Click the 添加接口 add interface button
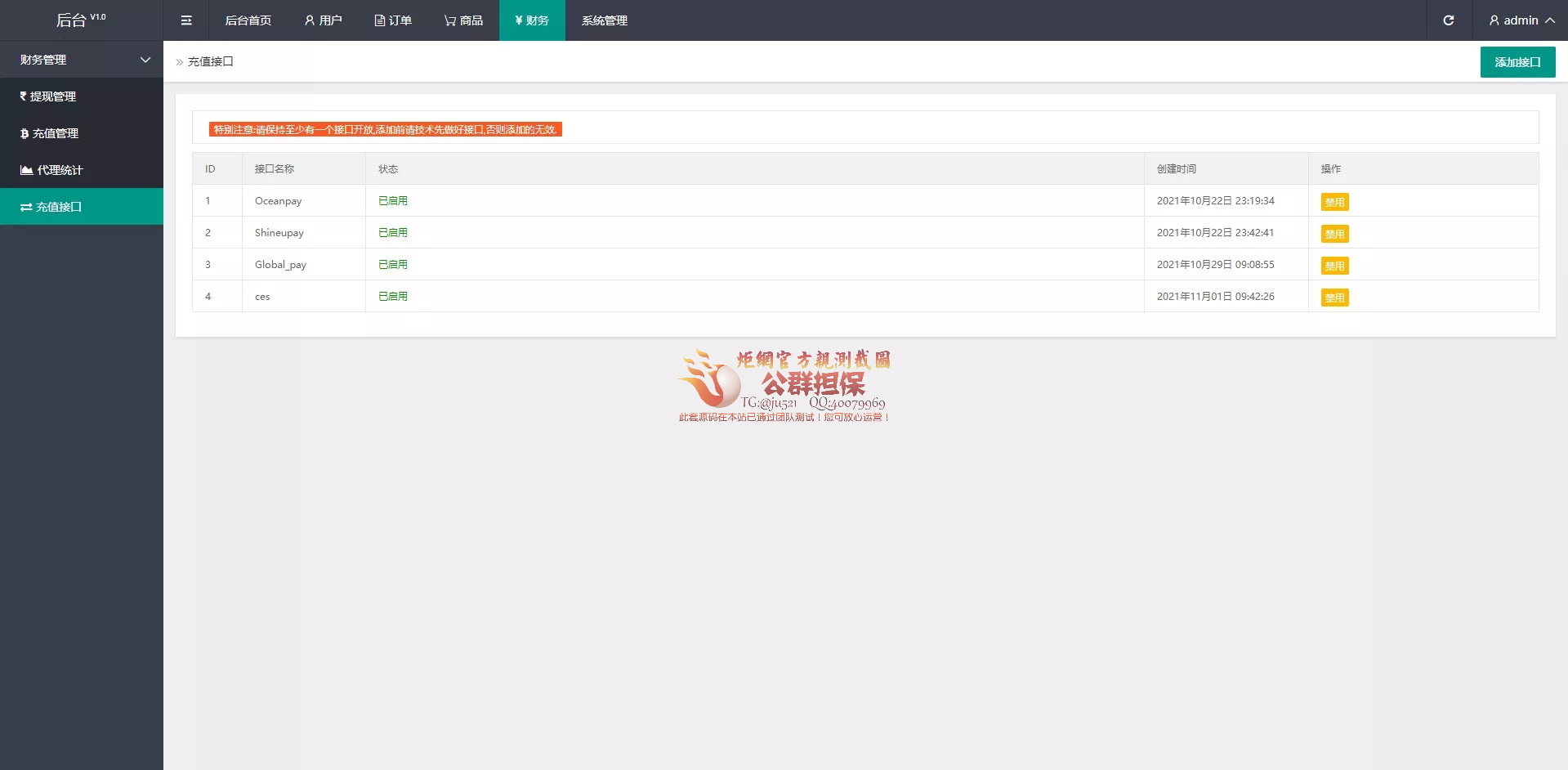This screenshot has width=1568, height=770. point(1517,62)
